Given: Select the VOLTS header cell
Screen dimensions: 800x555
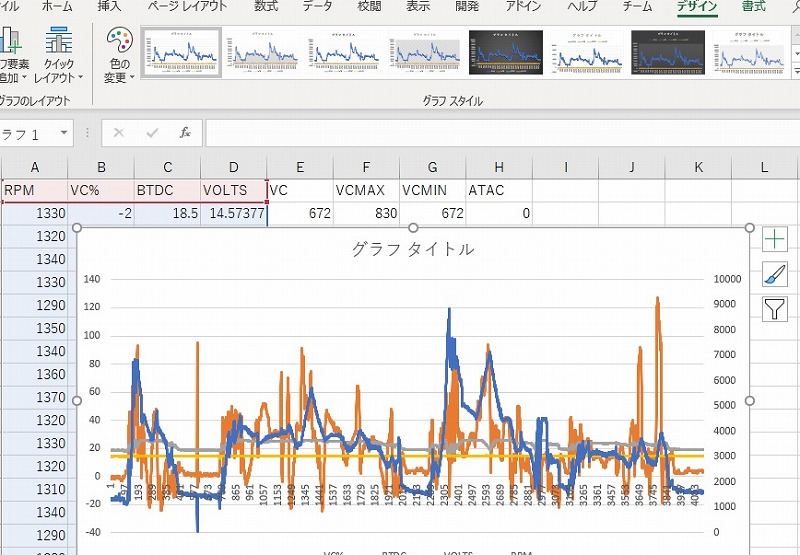Looking at the screenshot, I should (233, 189).
